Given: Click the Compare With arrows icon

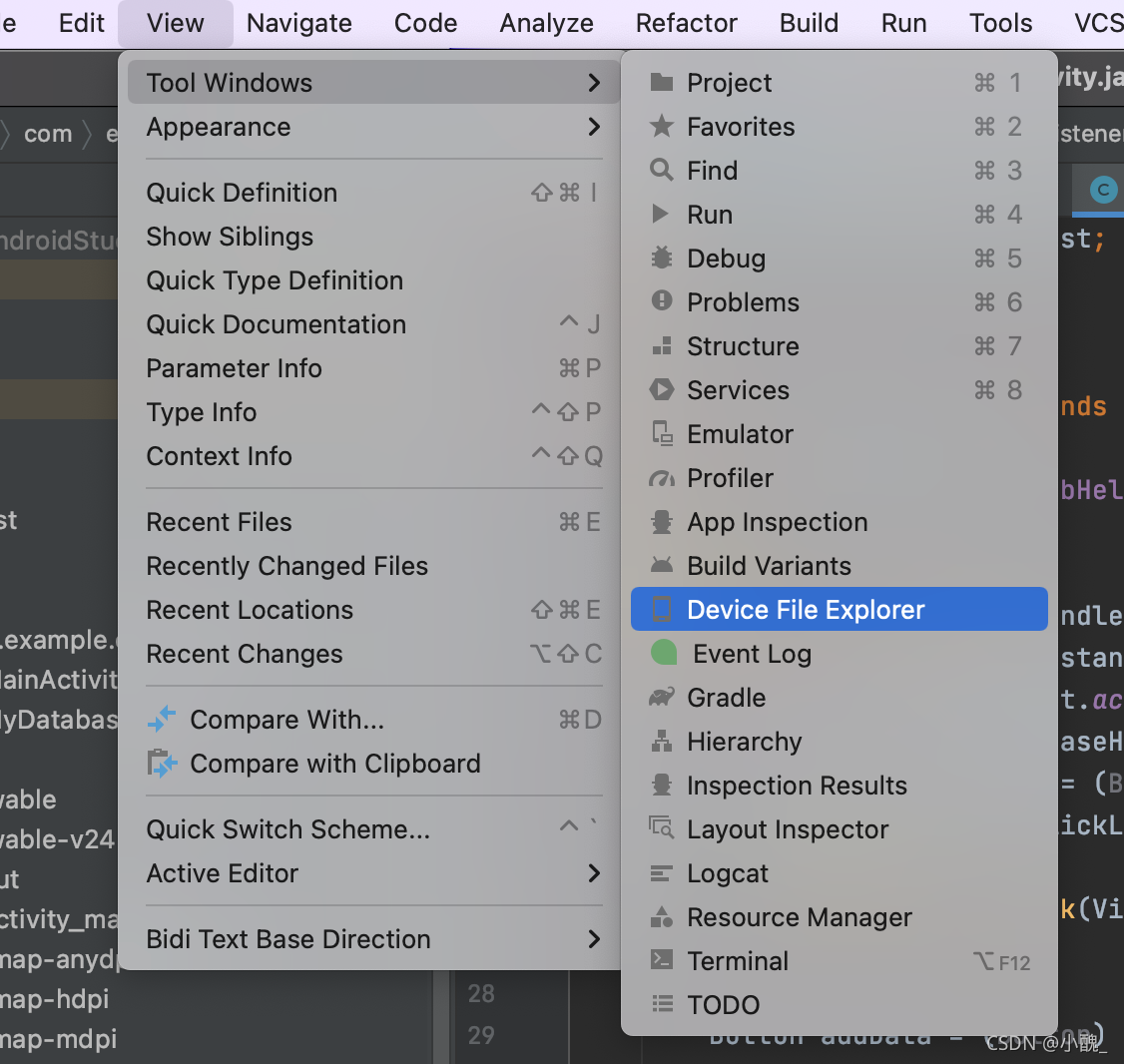Looking at the screenshot, I should point(162,719).
